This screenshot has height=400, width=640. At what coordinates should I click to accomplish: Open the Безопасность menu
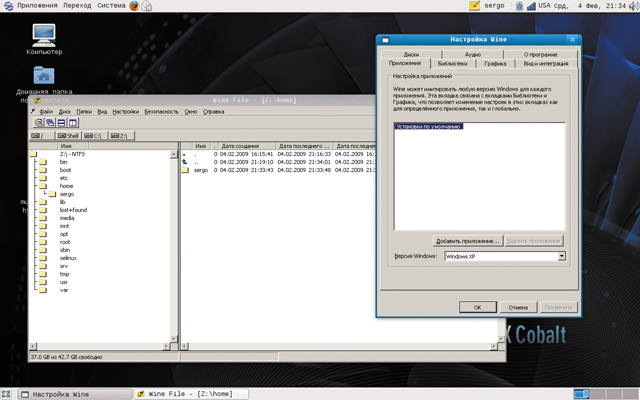[162, 111]
